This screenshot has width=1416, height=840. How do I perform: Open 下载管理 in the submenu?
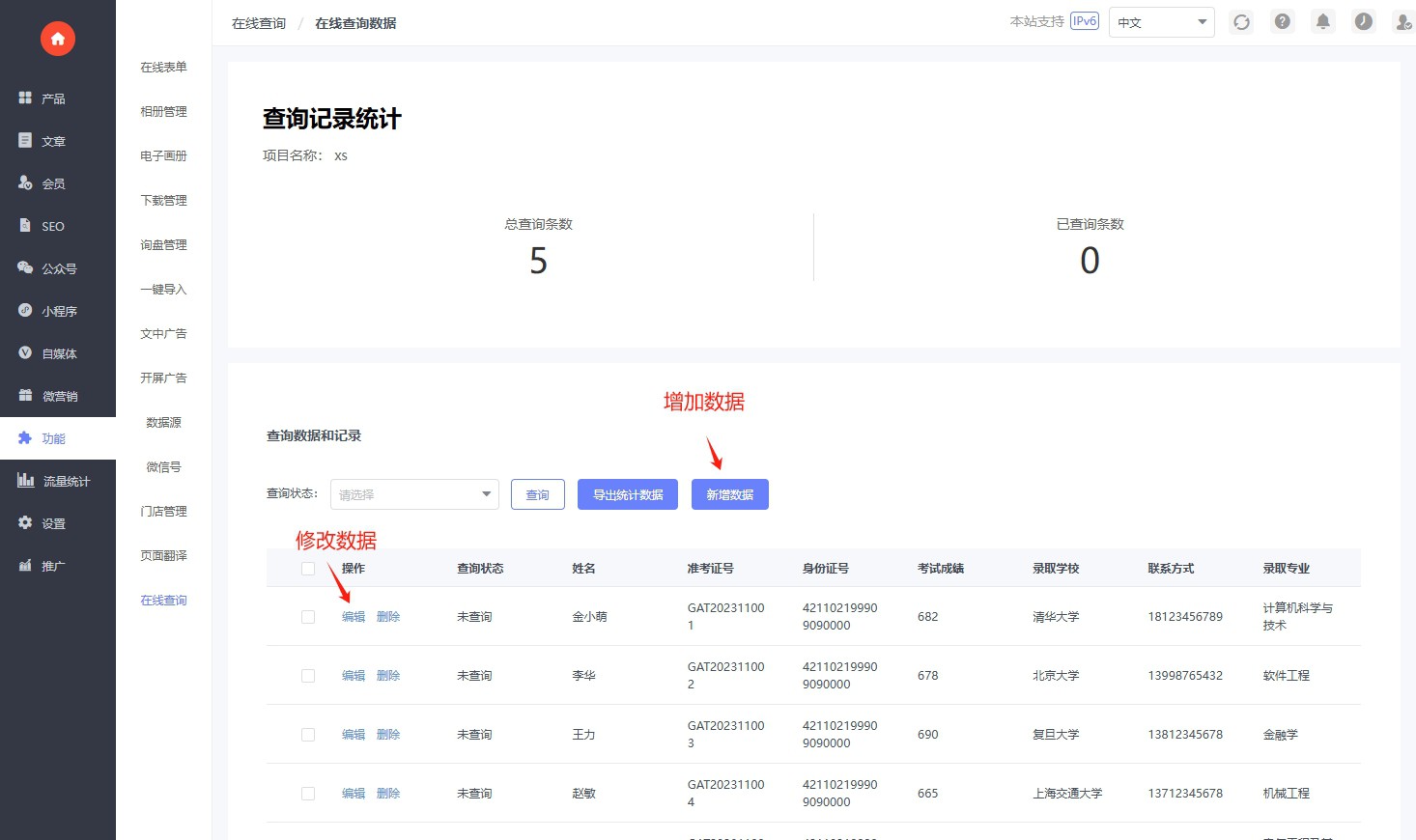coord(163,201)
